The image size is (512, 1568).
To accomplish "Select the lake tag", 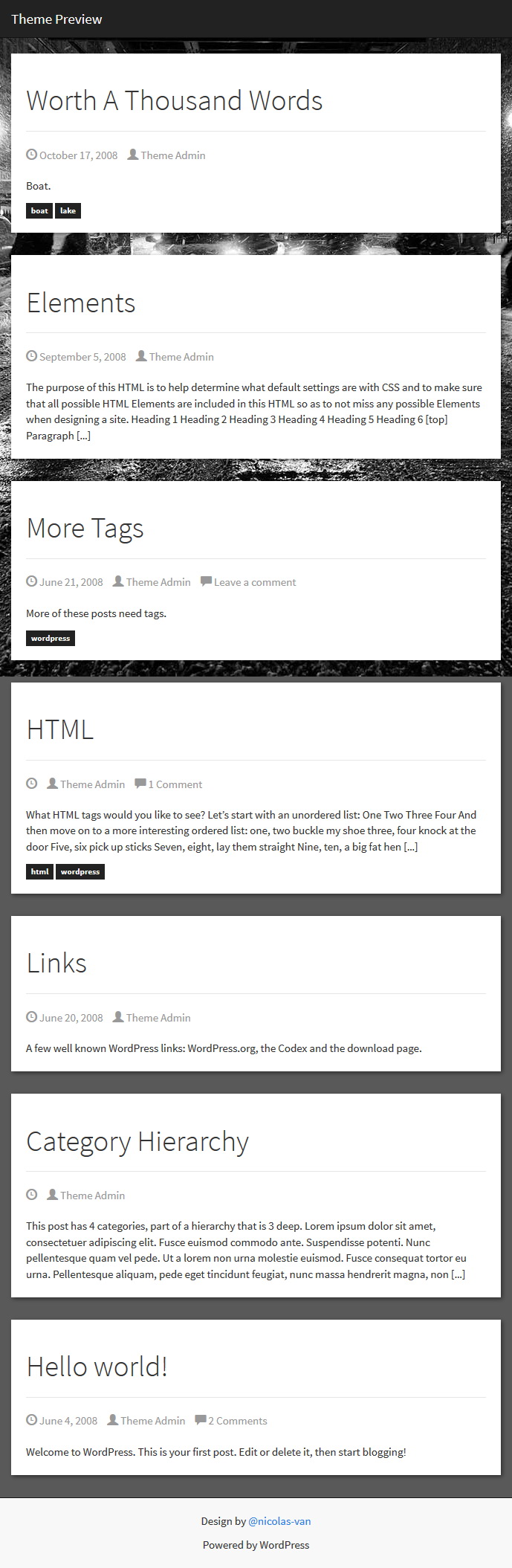I will [68, 211].
